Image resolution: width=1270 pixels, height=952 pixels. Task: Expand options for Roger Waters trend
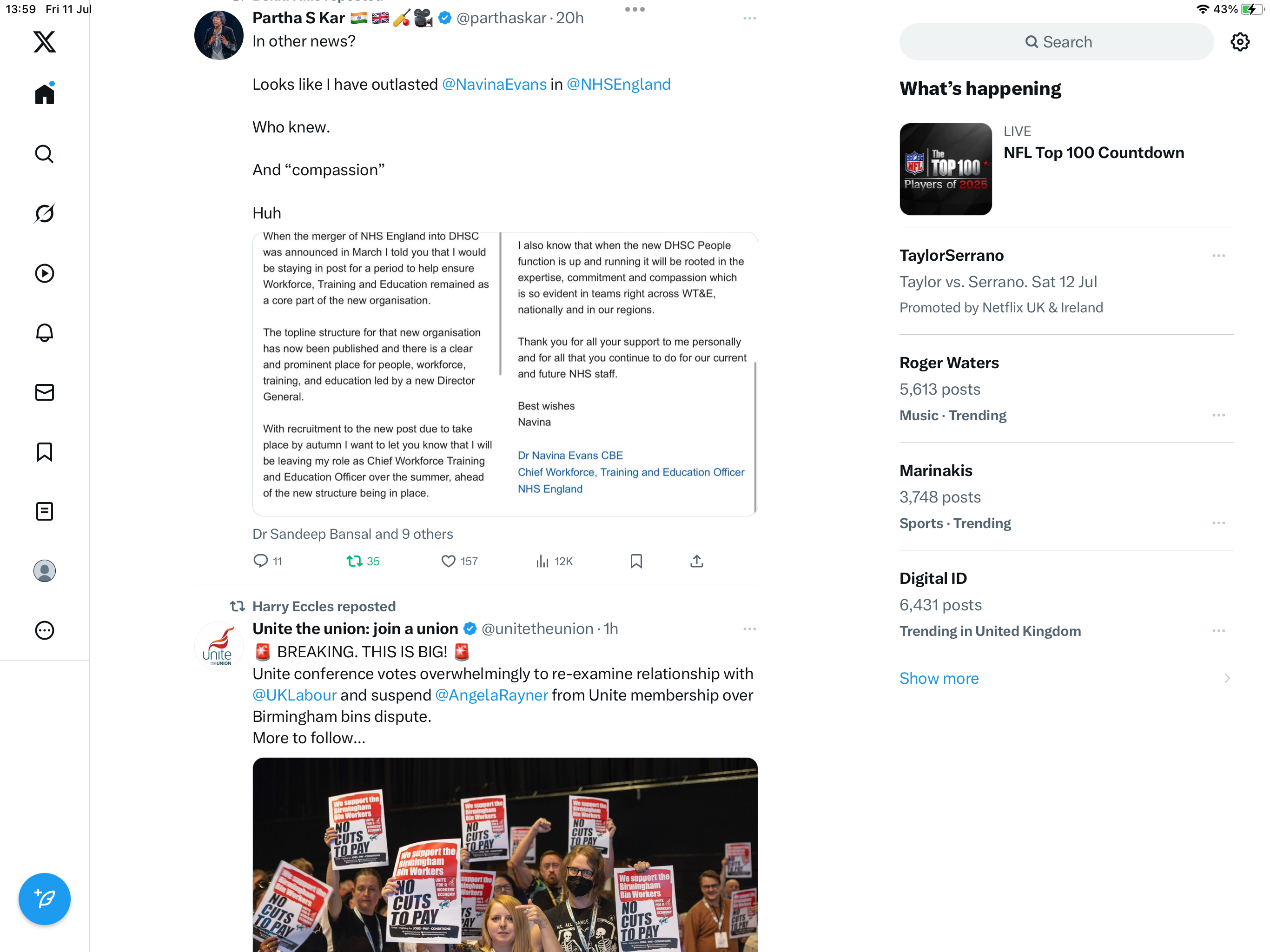1218,415
